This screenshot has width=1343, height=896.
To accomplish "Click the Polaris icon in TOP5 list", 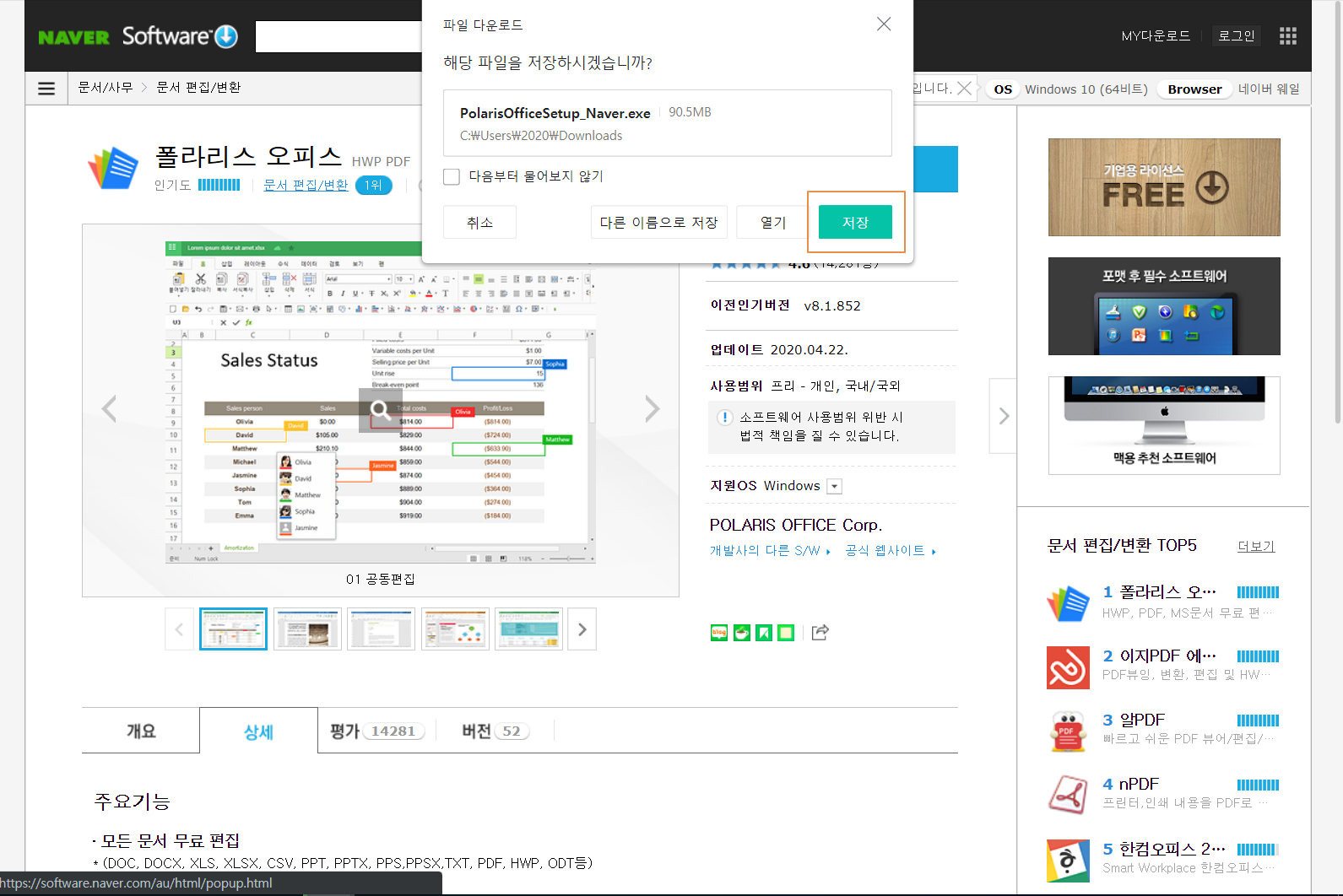I will (1068, 603).
